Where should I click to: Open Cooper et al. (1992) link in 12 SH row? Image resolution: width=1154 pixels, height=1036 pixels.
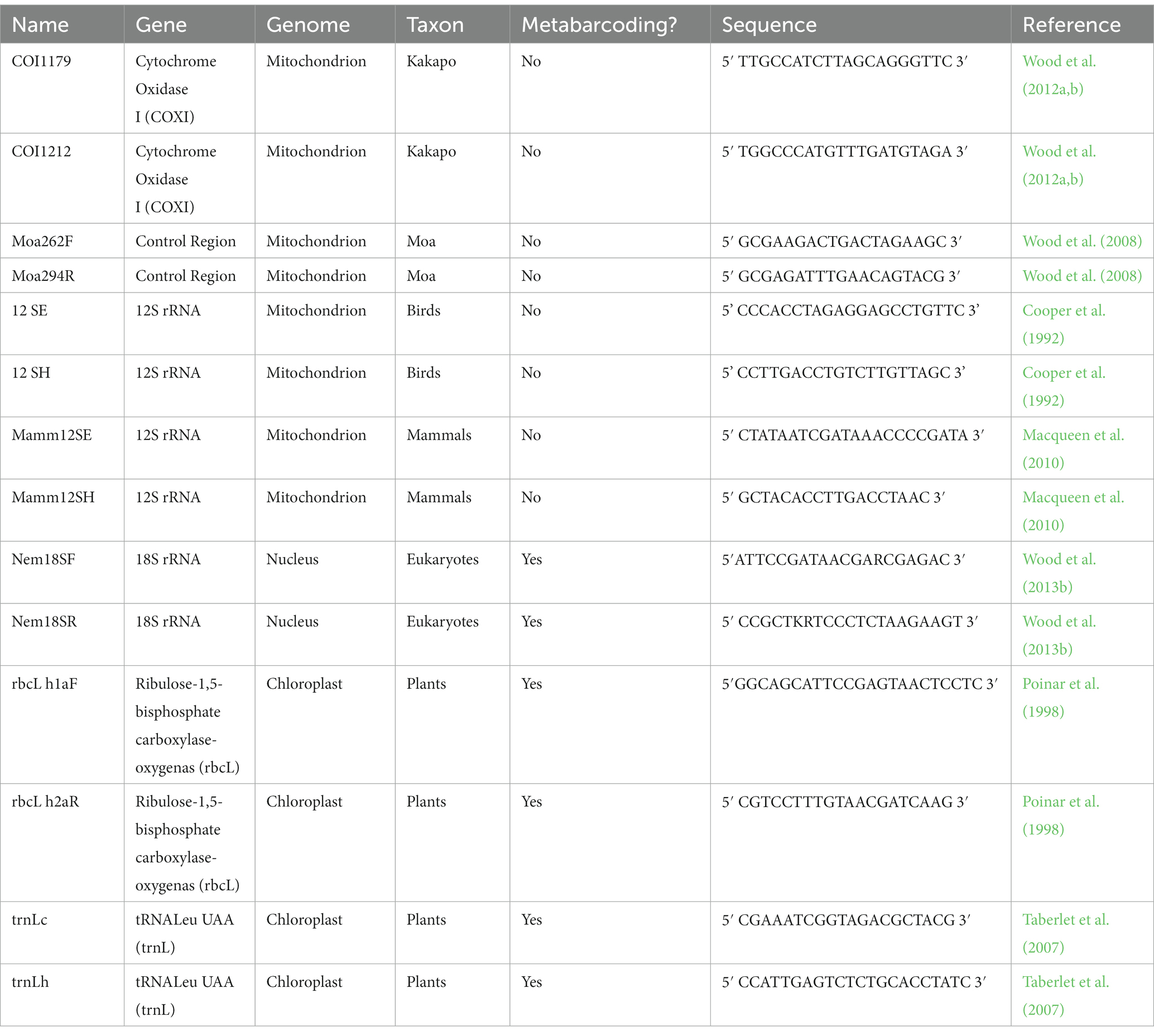pyautogui.click(x=1064, y=386)
